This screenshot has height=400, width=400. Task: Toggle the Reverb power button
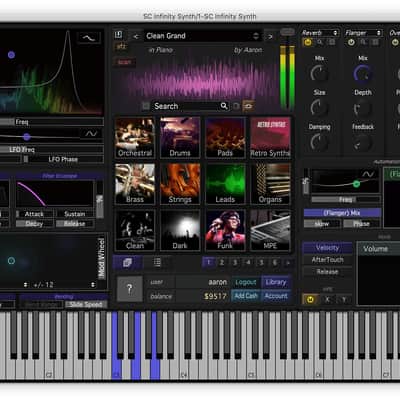click(x=307, y=42)
